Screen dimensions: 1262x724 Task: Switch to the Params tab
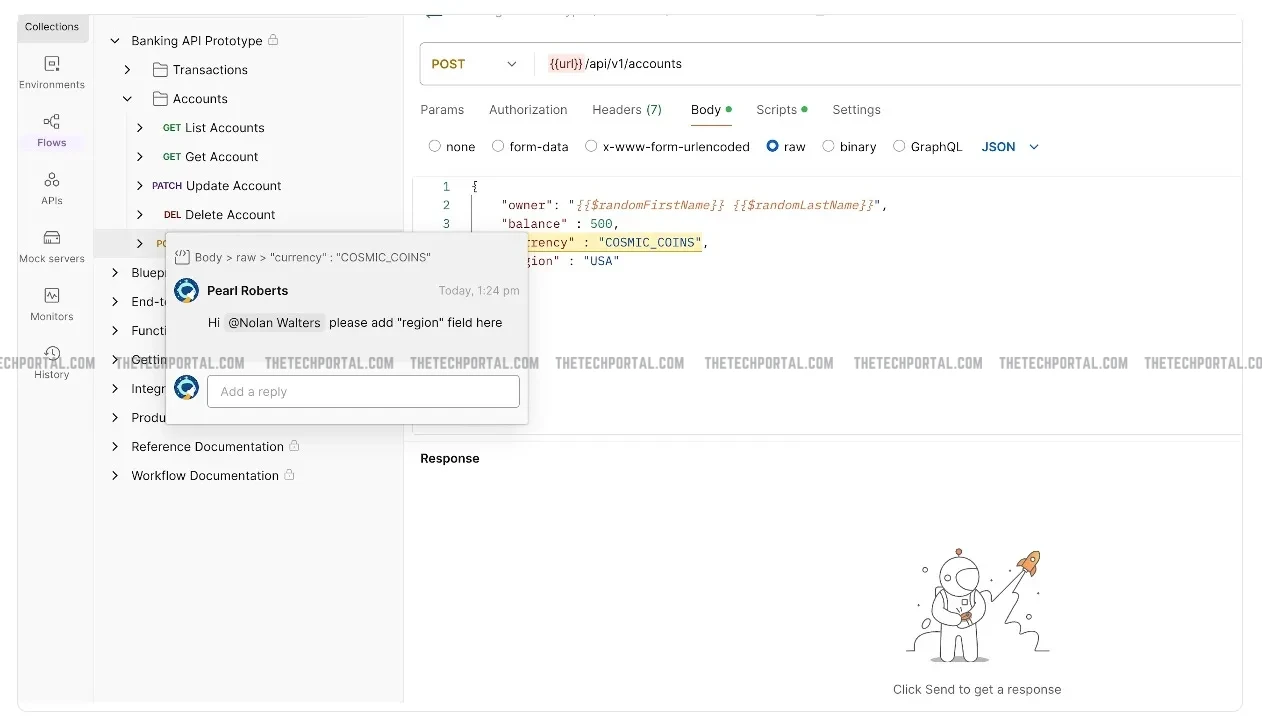(x=442, y=110)
